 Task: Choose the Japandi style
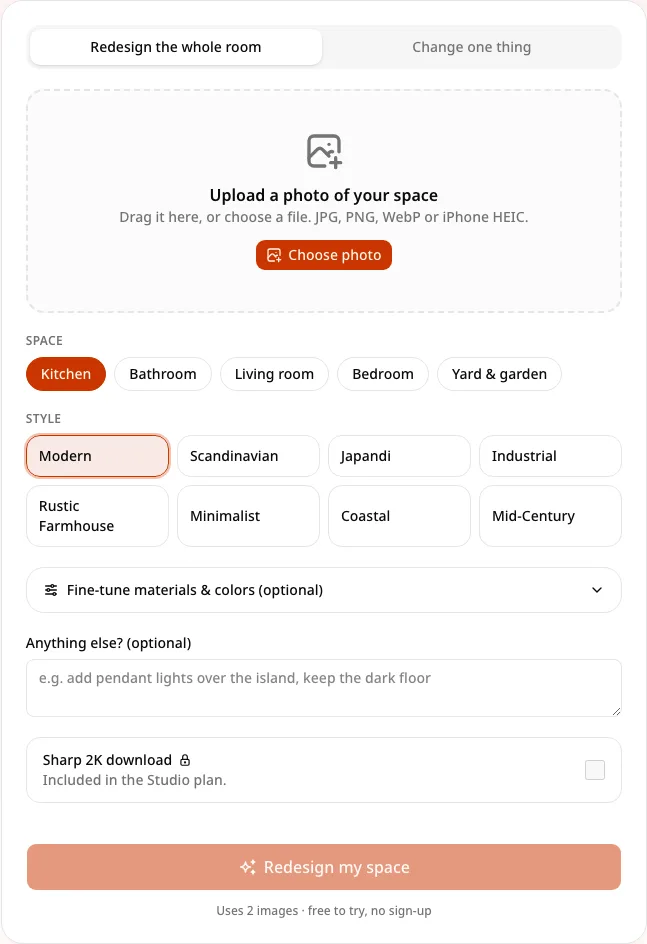[399, 456]
